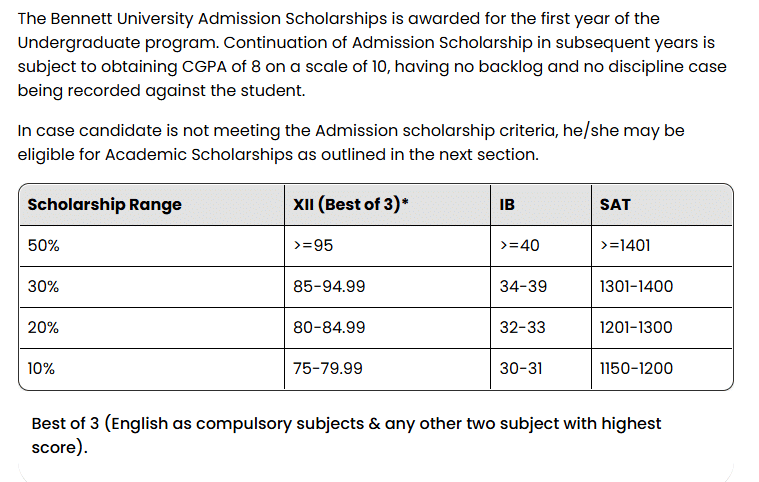Click the '>=40' IB score cell

[x=519, y=246]
